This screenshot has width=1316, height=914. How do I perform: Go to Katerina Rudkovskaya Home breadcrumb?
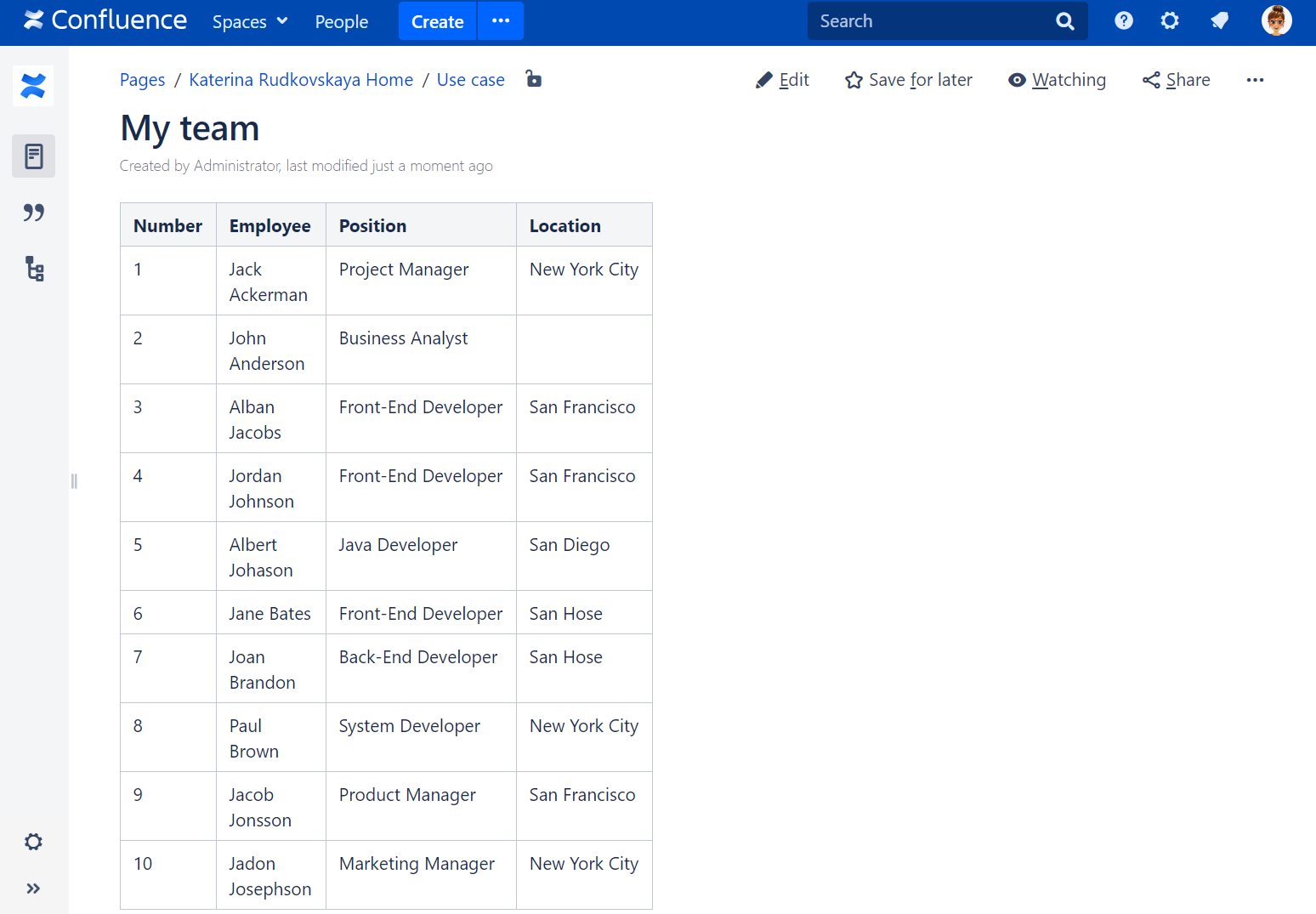click(x=301, y=80)
